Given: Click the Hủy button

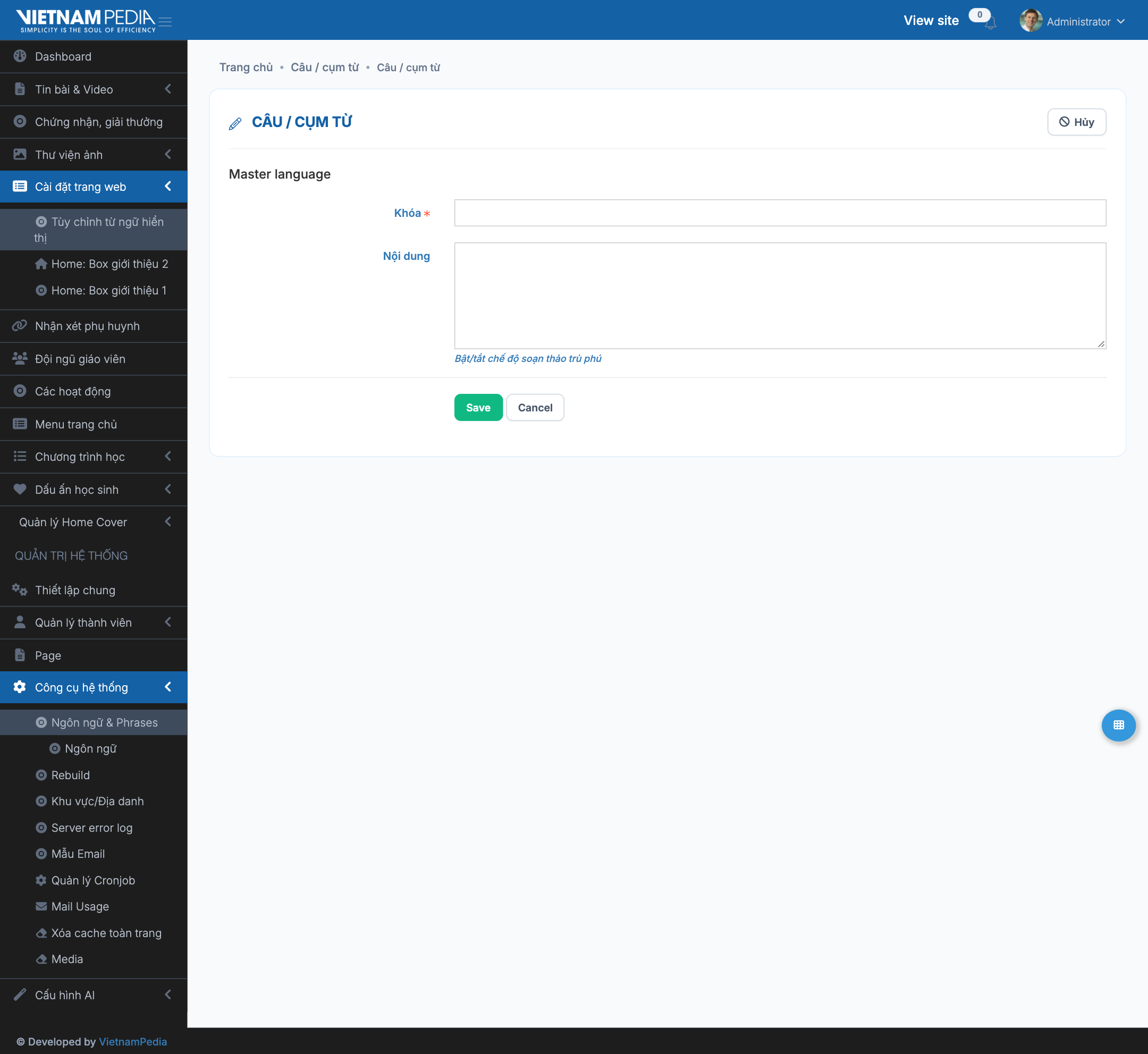Looking at the screenshot, I should [x=1076, y=122].
